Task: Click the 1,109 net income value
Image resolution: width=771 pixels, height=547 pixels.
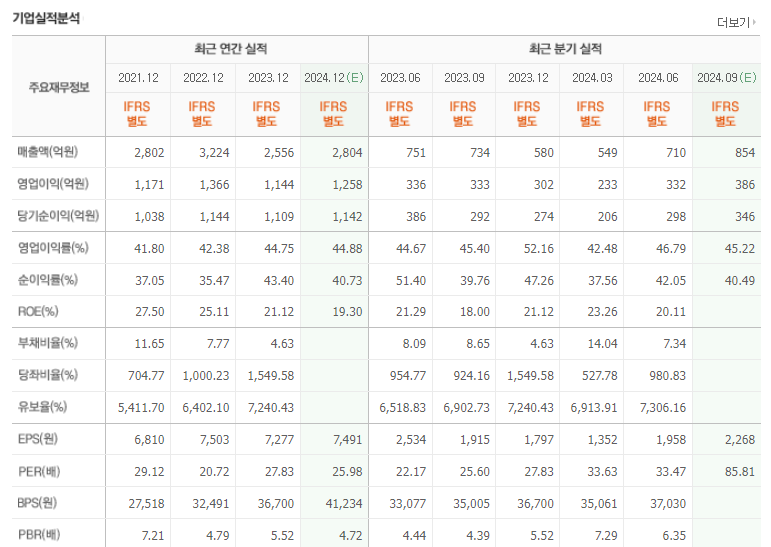Action: point(279,217)
